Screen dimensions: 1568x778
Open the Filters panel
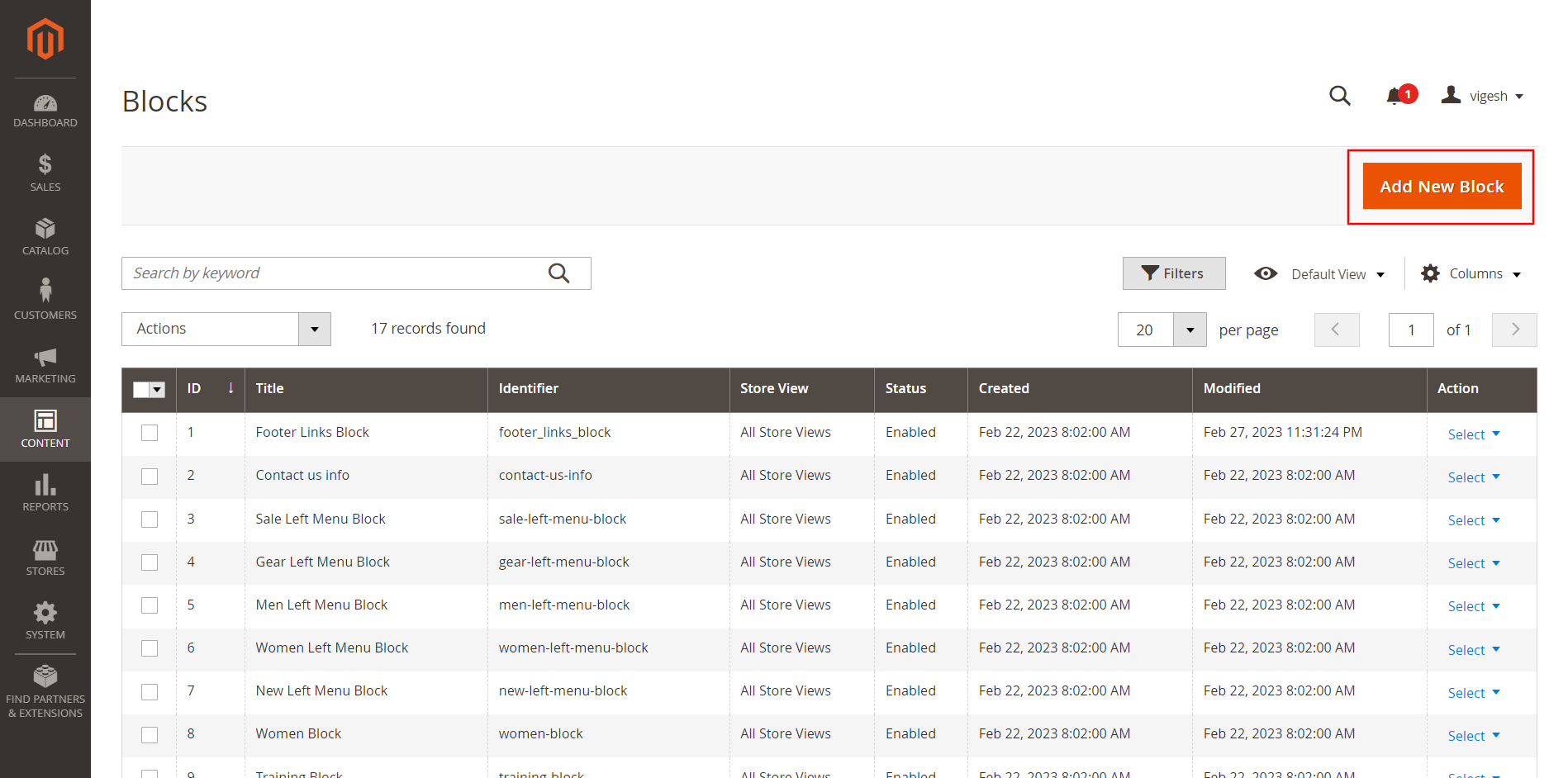click(1174, 273)
